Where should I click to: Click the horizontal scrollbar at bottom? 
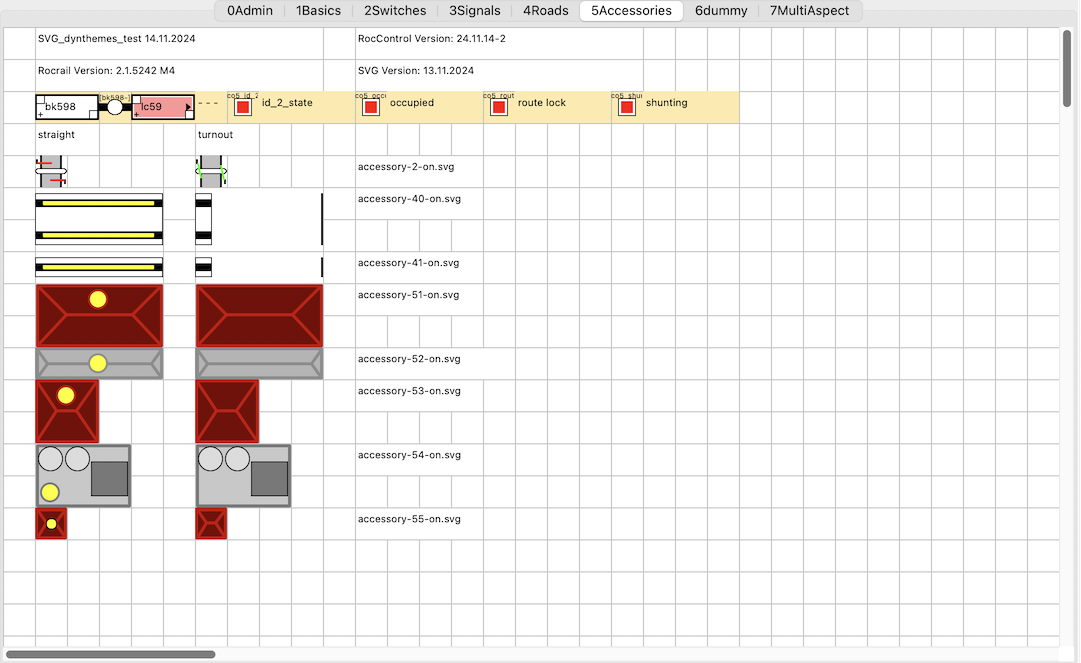point(110,654)
